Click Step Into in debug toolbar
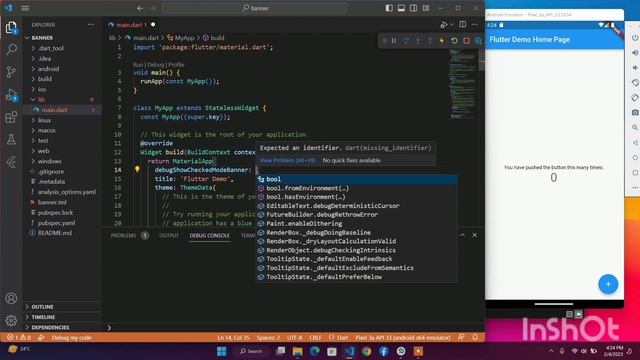Image resolution: width=640 pixels, height=360 pixels. point(418,40)
